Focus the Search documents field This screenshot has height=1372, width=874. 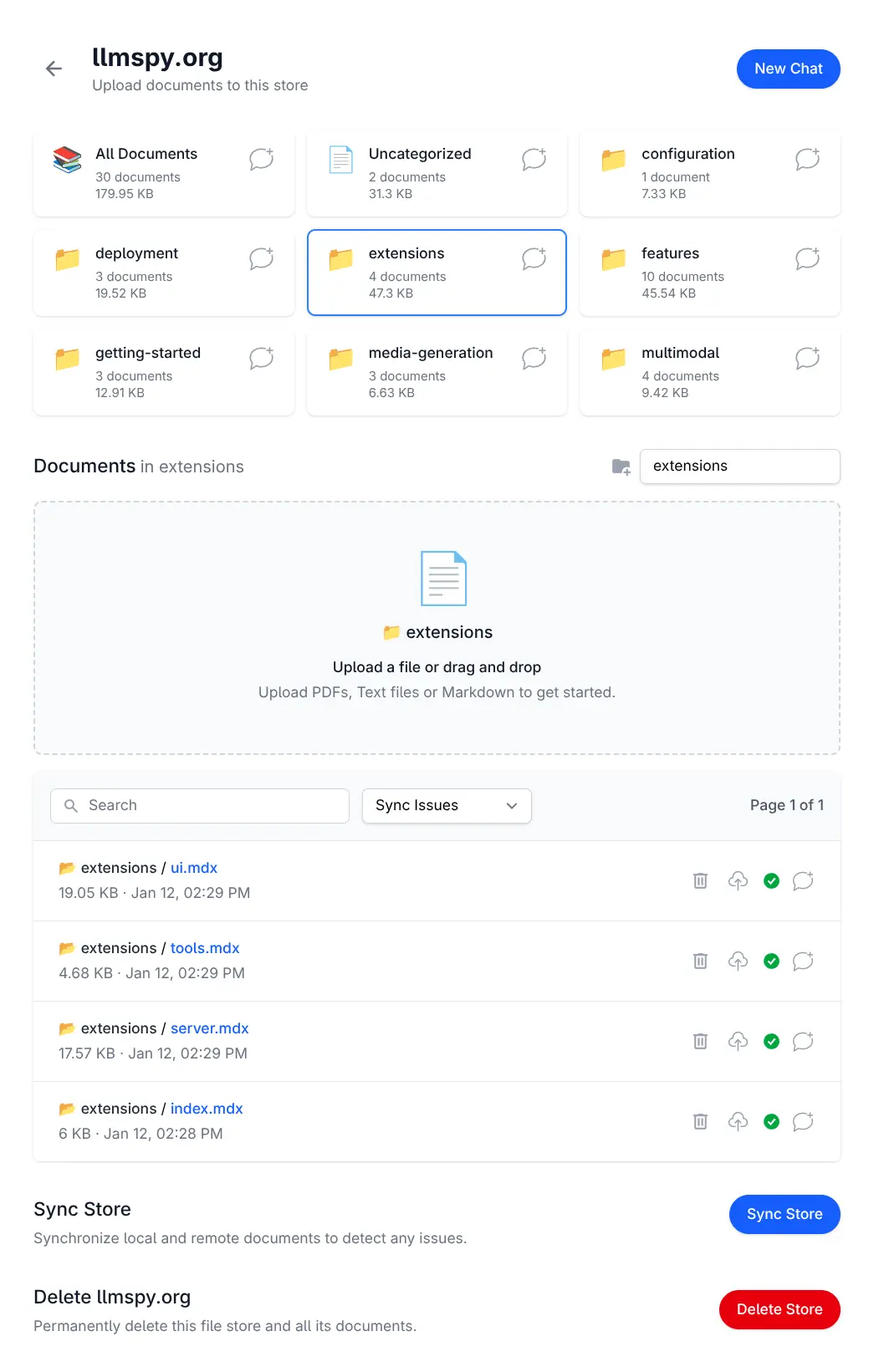click(201, 805)
